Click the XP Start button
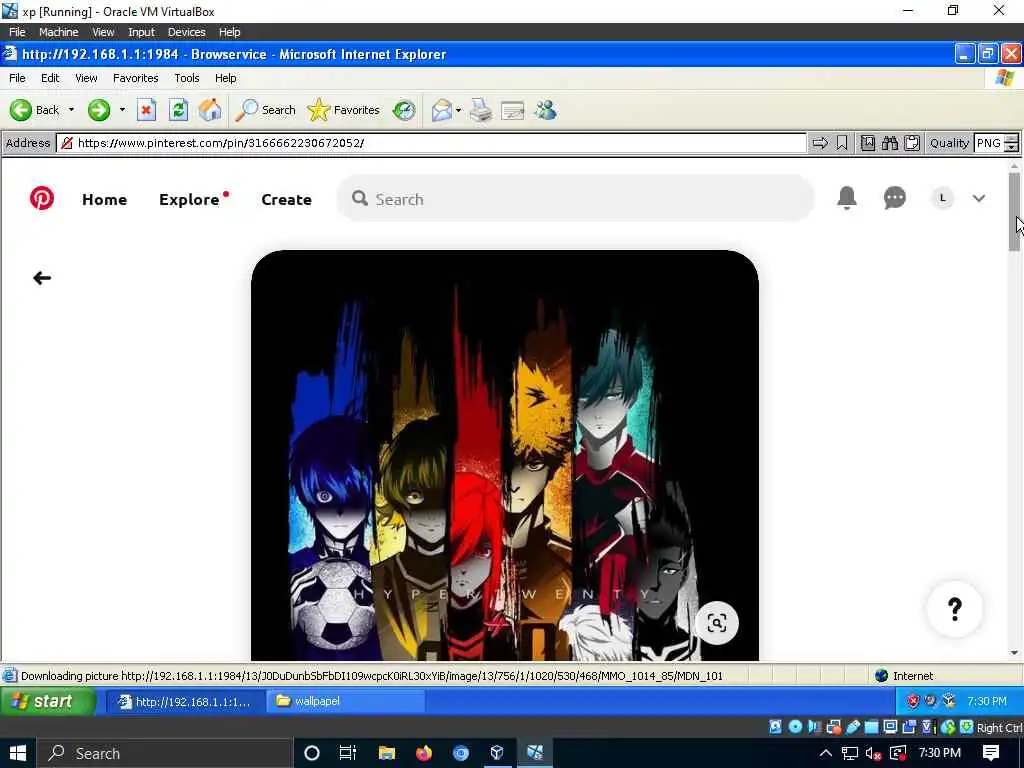Image resolution: width=1024 pixels, height=768 pixels. pyautogui.click(x=48, y=701)
